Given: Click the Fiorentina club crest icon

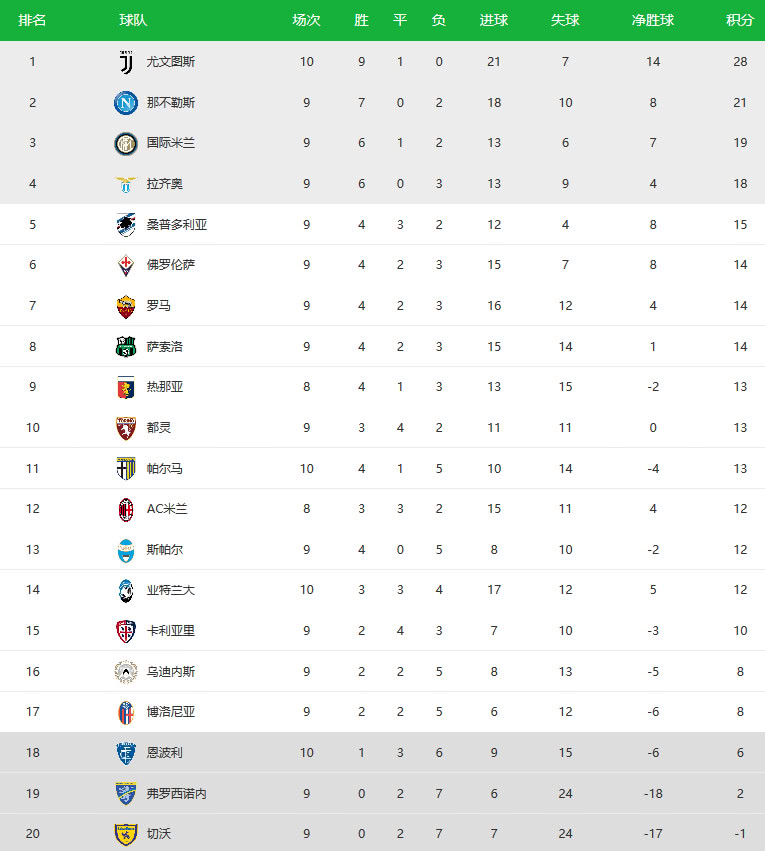Looking at the screenshot, I should [x=125, y=265].
